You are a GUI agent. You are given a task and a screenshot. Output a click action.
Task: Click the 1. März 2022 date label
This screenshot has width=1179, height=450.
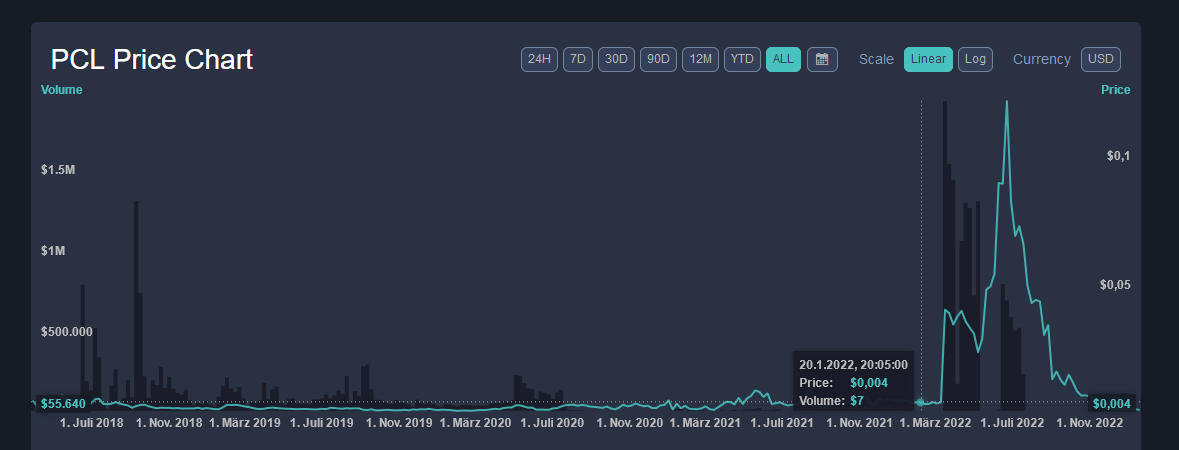click(935, 423)
